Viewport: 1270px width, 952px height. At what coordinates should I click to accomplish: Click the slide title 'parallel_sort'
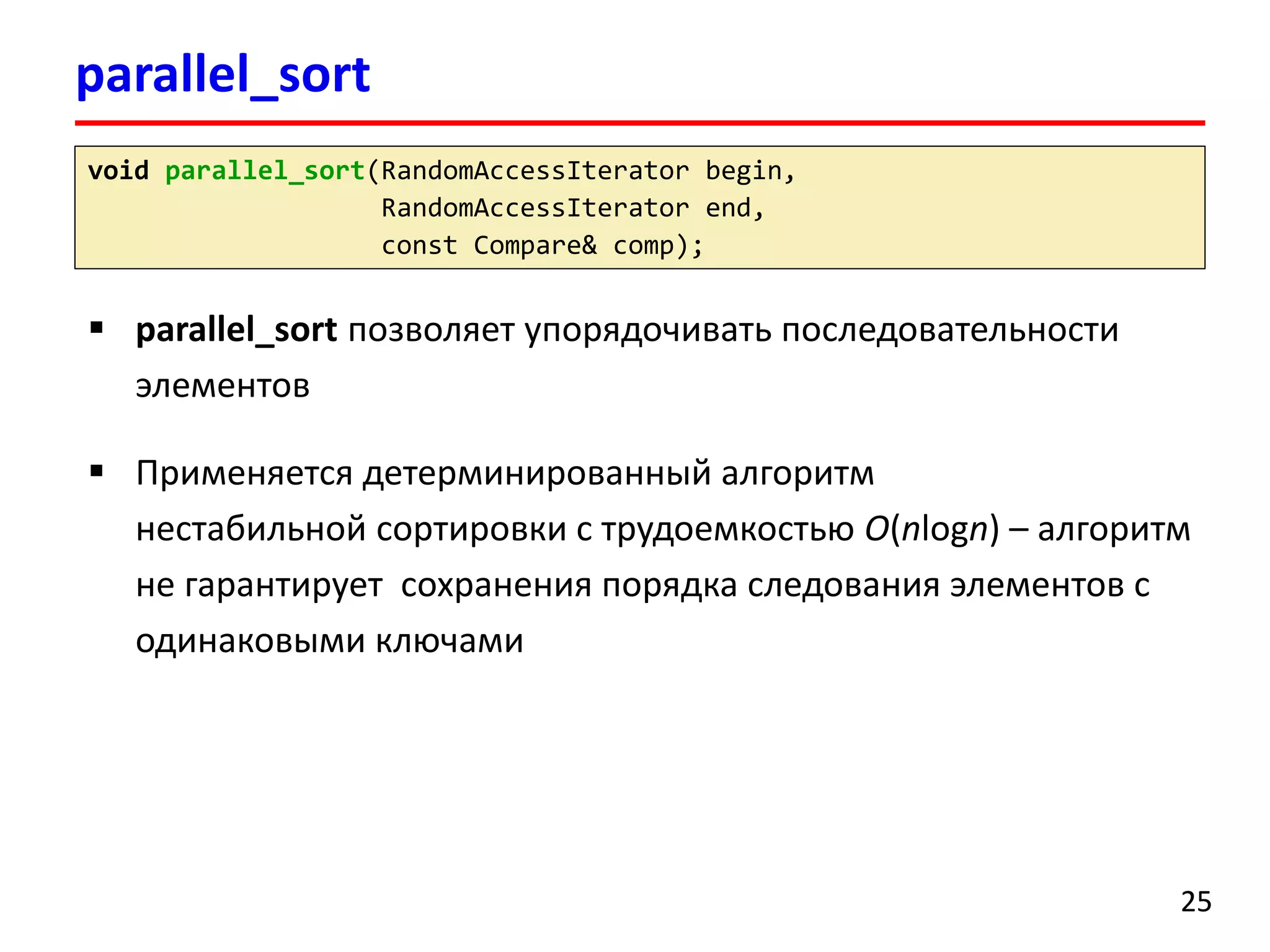(x=223, y=76)
